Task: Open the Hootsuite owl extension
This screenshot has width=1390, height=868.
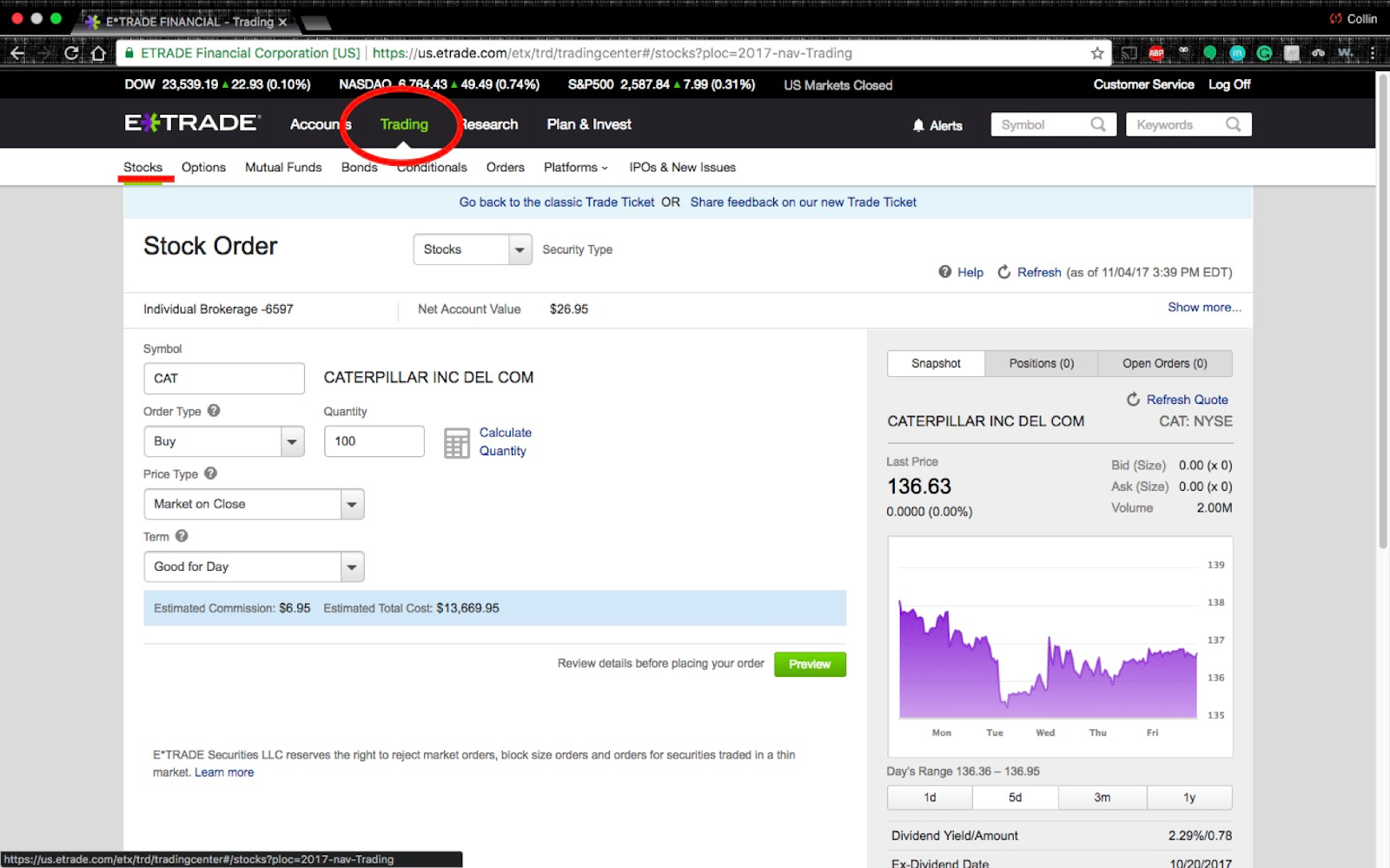Action: pos(1183,51)
